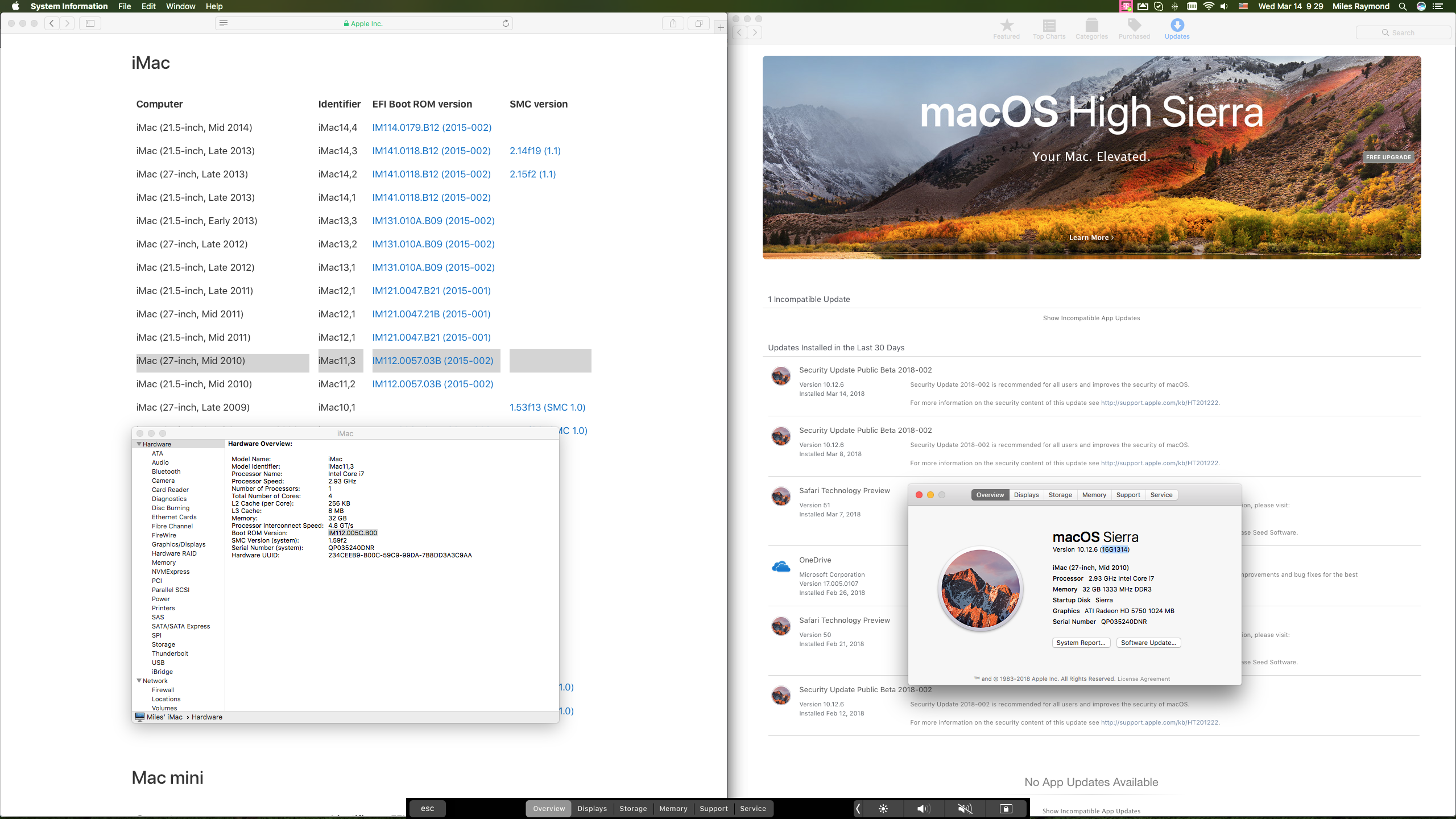This screenshot has height=819, width=1456.
Task: Select Storage in the hardware sidebar
Action: [x=163, y=644]
